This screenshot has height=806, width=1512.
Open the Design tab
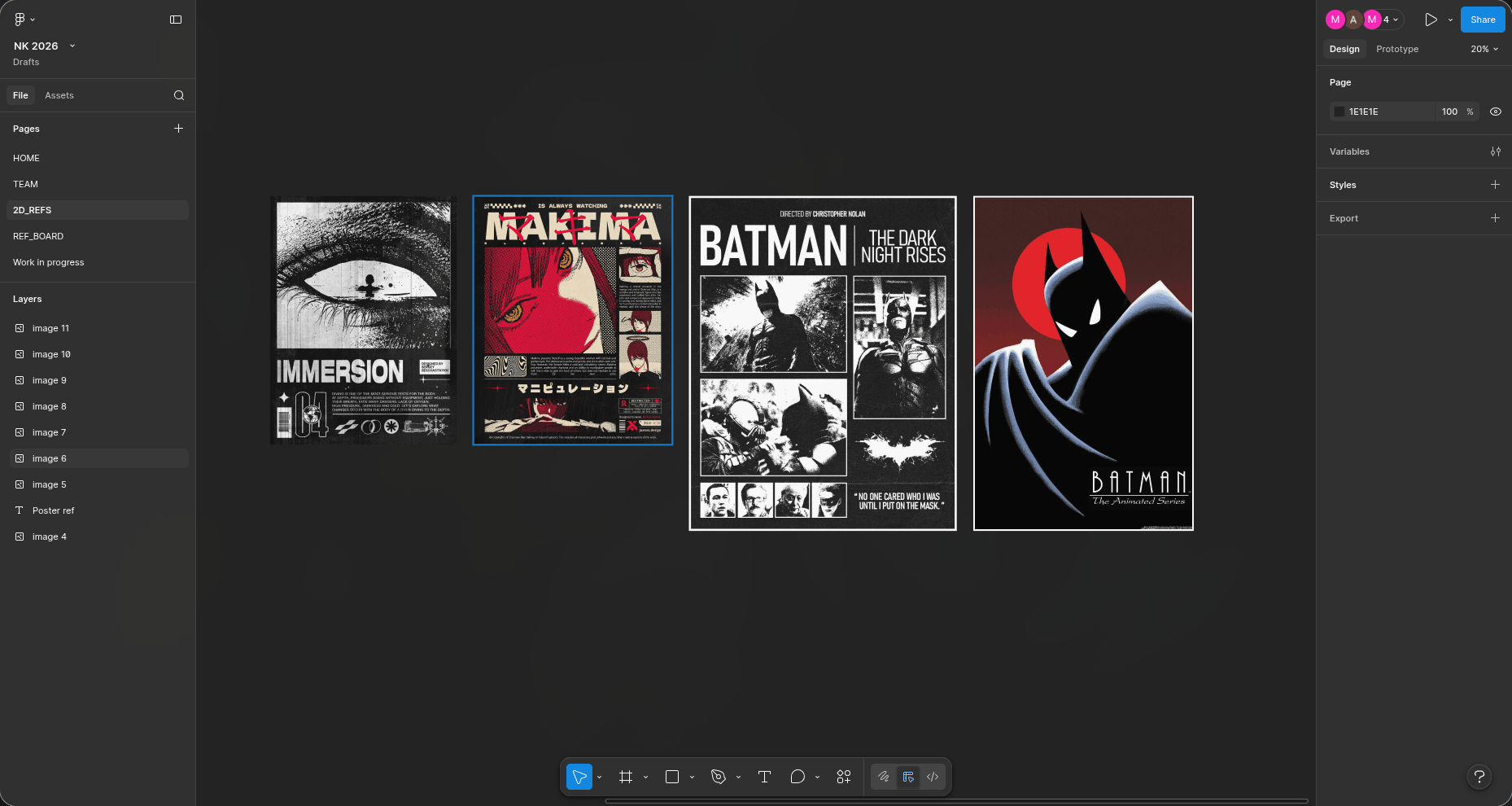(x=1344, y=49)
